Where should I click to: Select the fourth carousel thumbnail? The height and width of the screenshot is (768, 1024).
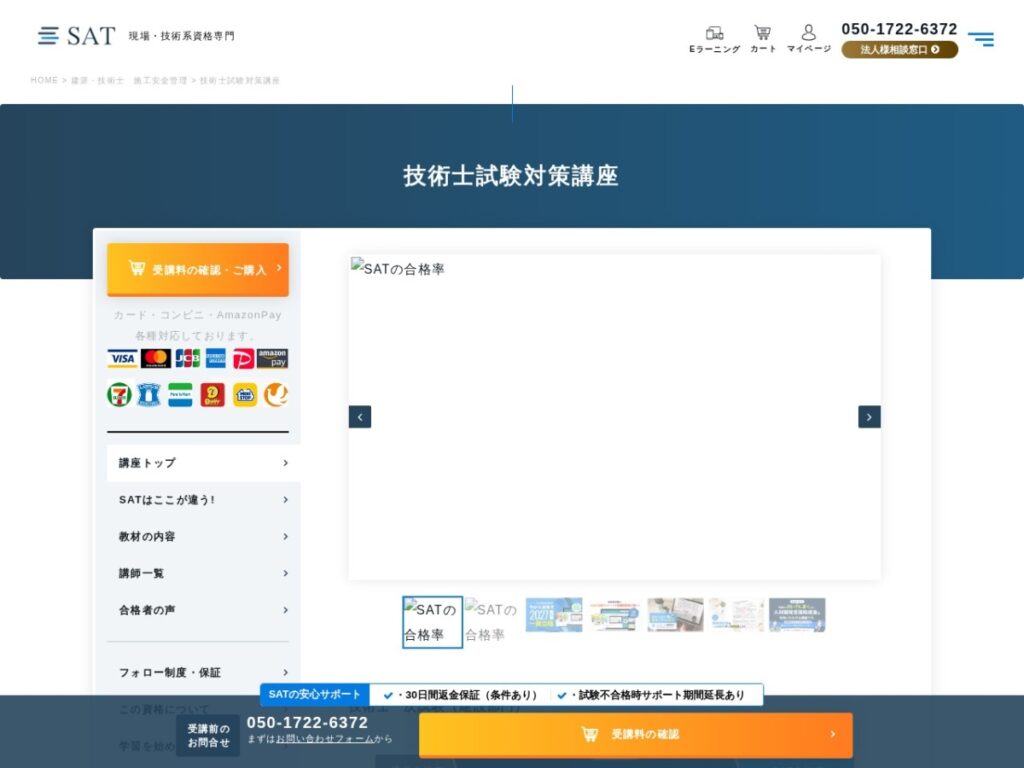click(615, 615)
